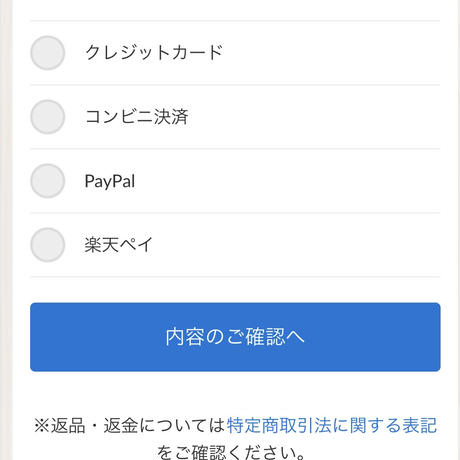This screenshot has width=460, height=460.
Task: Click the blue confirm-contents button text
Action: 235,337
